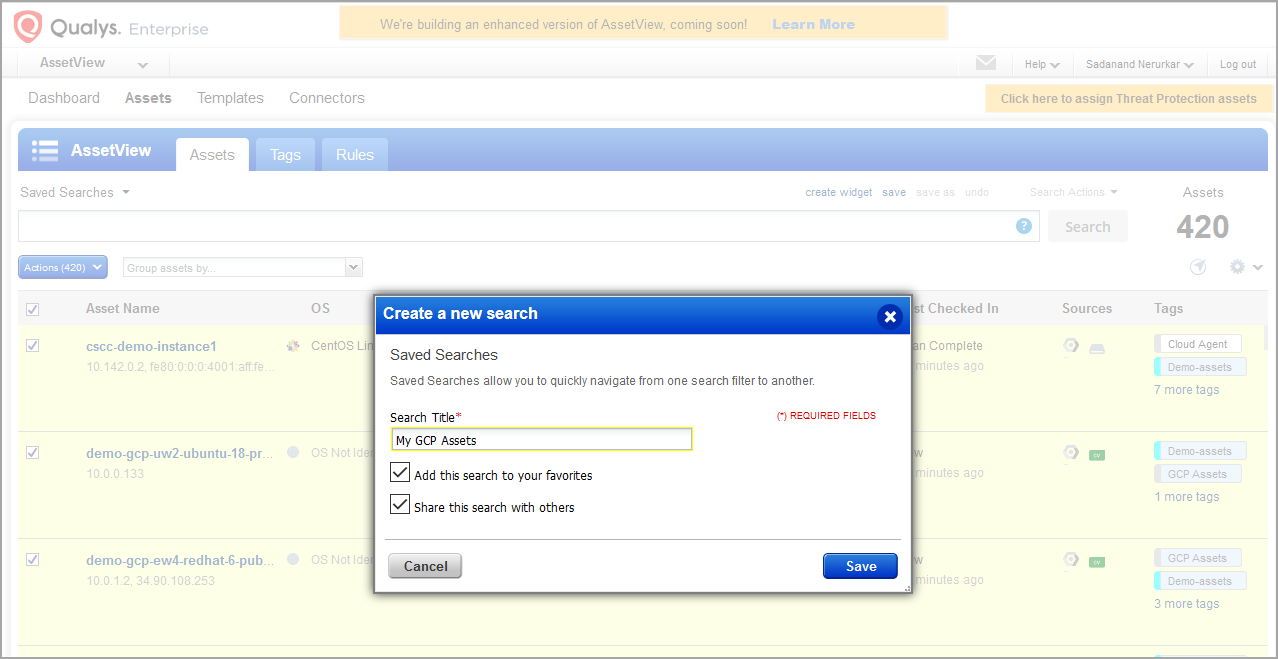This screenshot has height=659, width=1278.
Task: Close the Create a new search dialog
Action: (889, 316)
